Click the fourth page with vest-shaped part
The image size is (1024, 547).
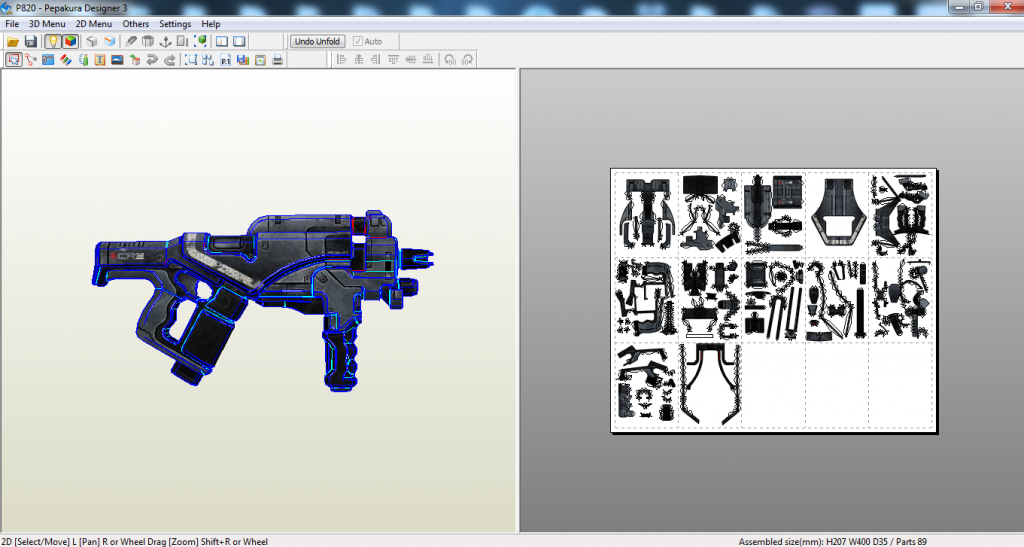coord(837,213)
